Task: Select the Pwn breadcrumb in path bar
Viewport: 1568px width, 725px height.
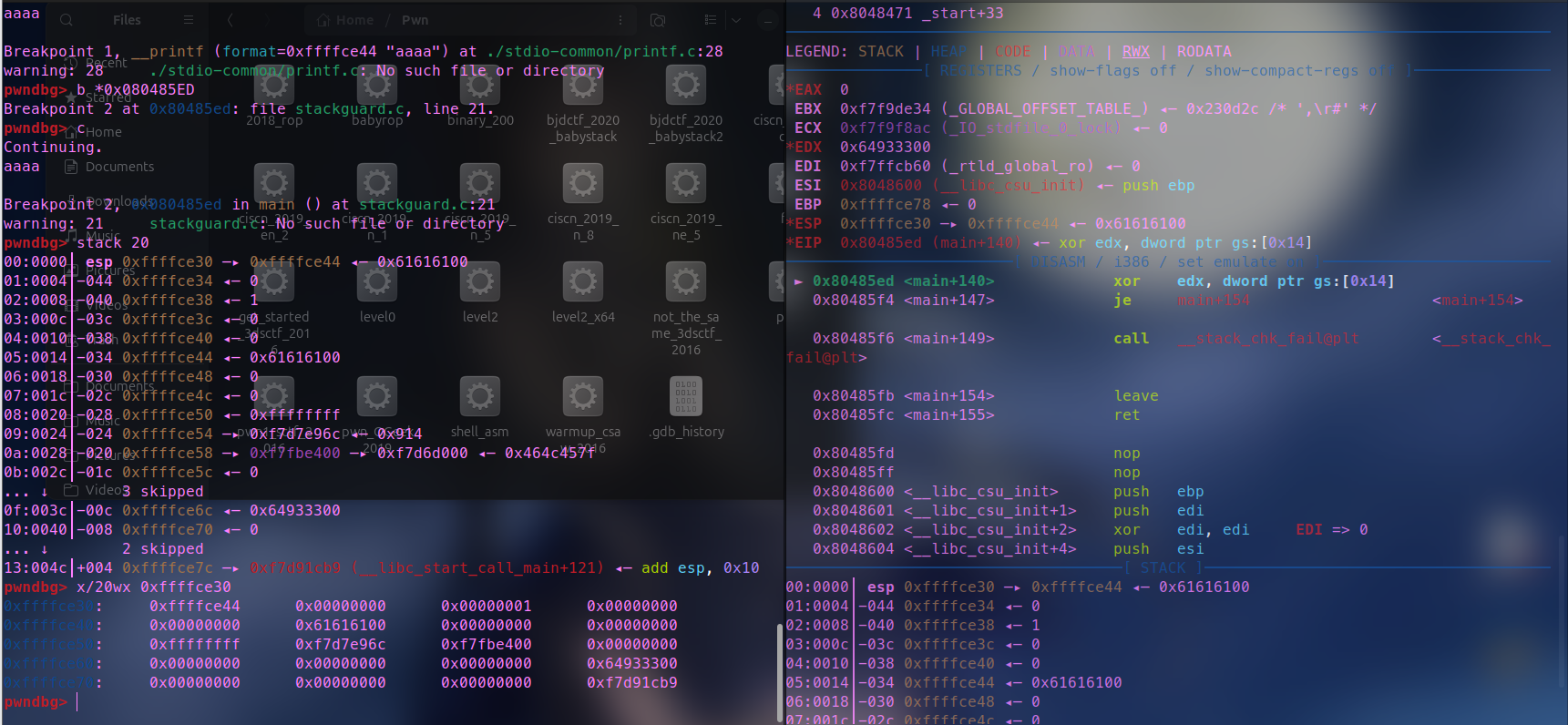Action: point(415,20)
